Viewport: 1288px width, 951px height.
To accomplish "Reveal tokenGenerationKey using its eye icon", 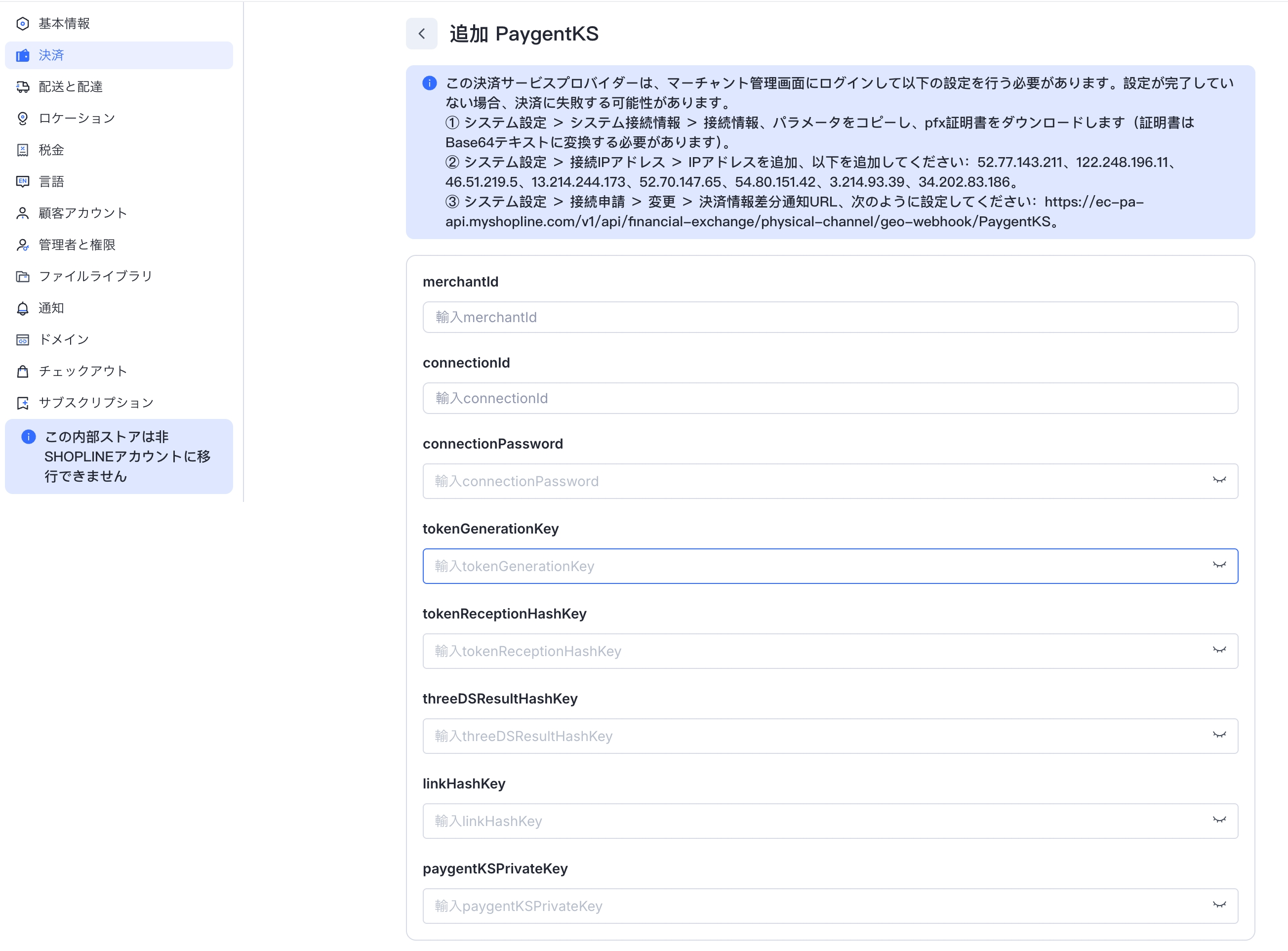I will [1219, 565].
